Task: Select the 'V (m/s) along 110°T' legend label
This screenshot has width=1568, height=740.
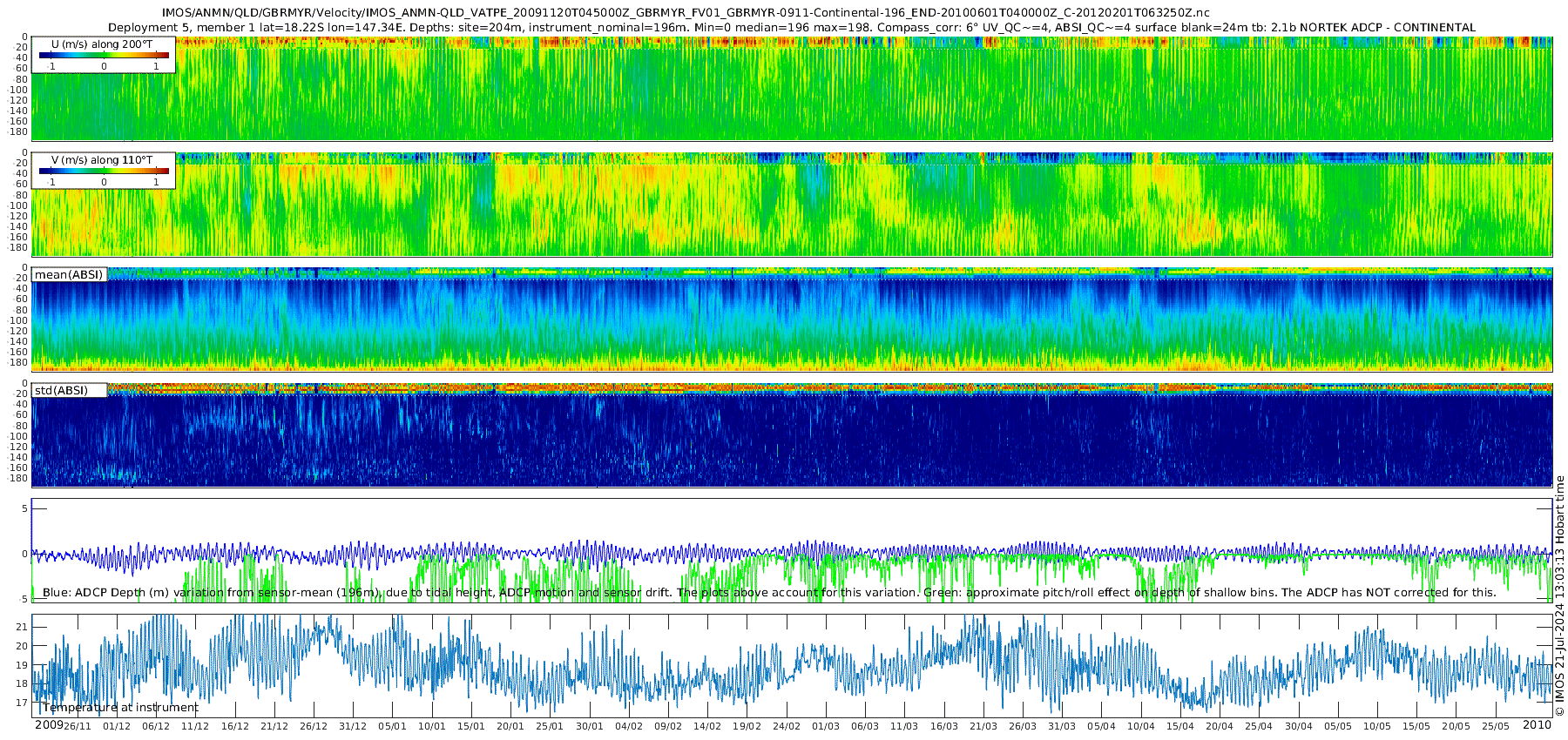Action: point(102,159)
